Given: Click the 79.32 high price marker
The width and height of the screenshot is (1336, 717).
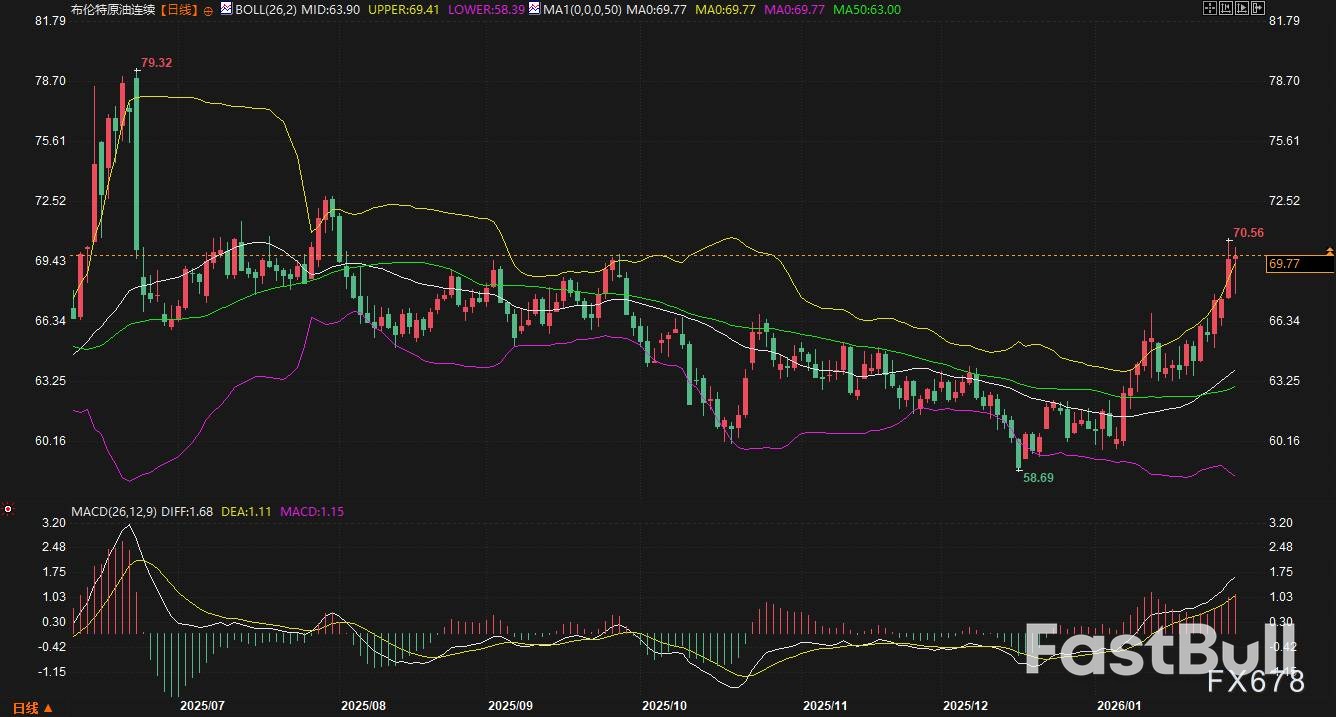Looking at the screenshot, I should click(x=156, y=63).
